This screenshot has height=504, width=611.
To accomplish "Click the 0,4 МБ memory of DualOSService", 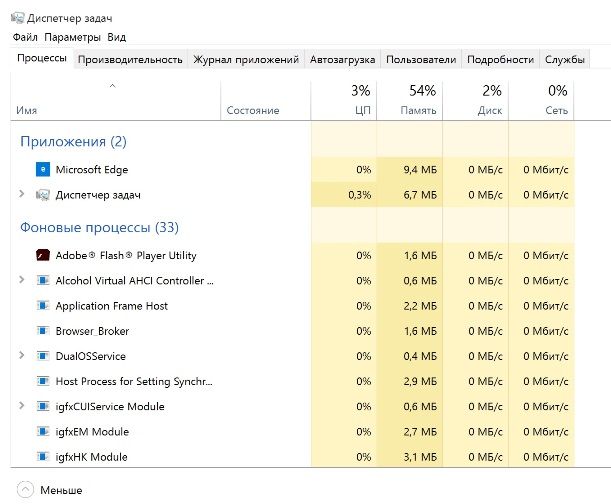I will point(420,356).
